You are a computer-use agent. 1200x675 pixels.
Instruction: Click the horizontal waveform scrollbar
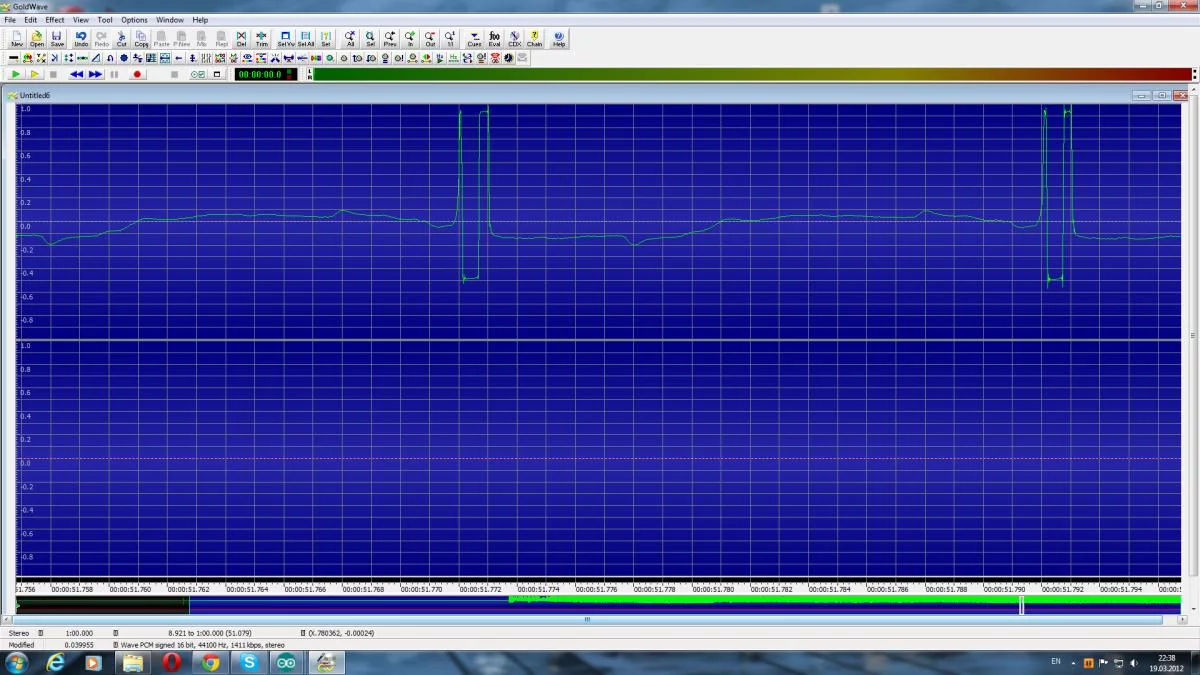click(x=587, y=619)
